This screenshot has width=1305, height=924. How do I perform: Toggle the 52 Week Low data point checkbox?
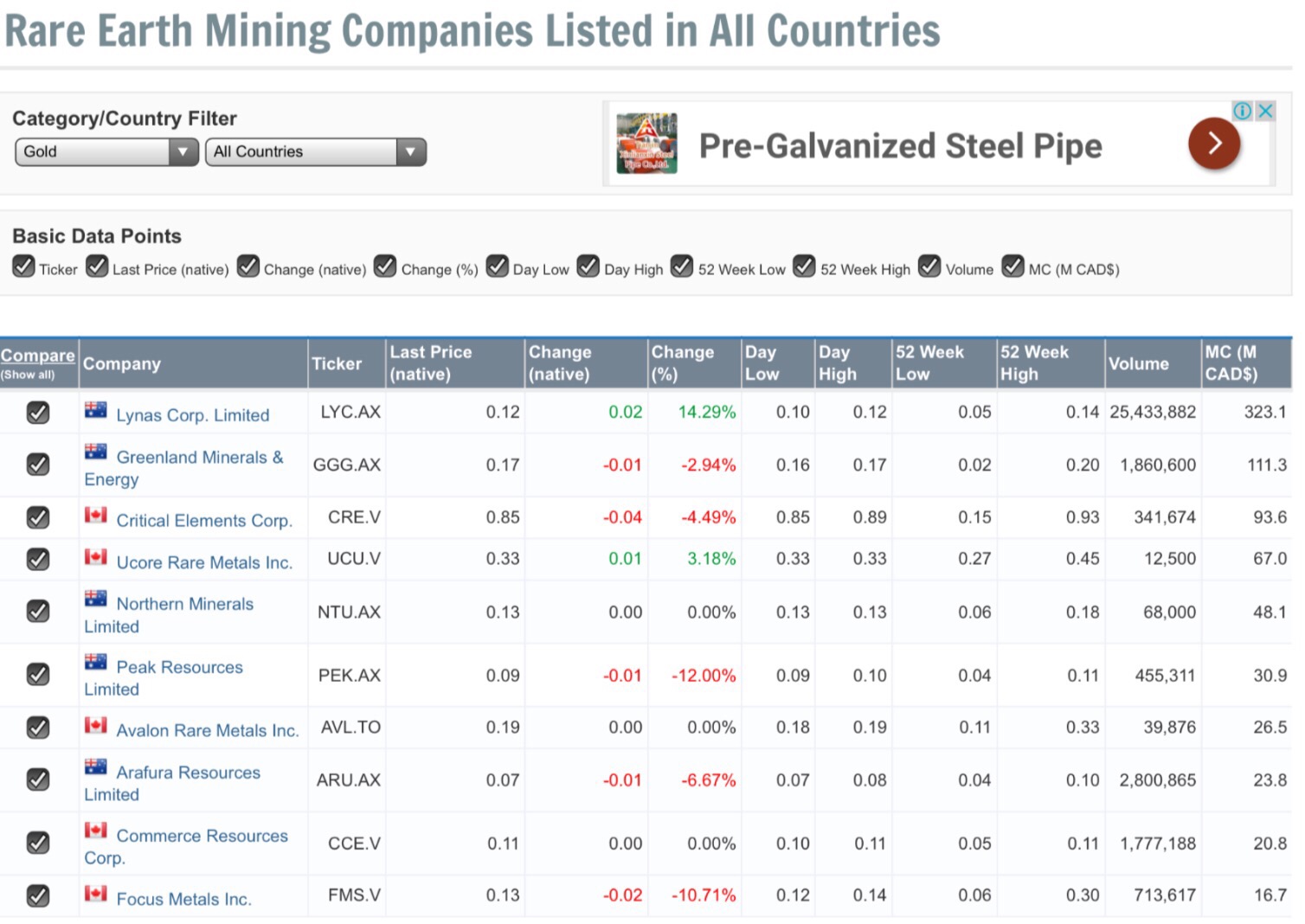point(681,266)
